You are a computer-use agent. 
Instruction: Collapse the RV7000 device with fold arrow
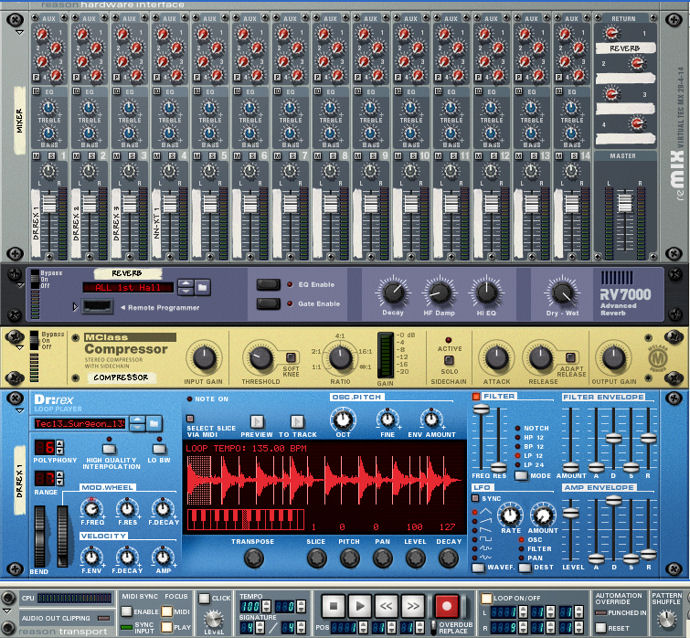[x=19, y=286]
